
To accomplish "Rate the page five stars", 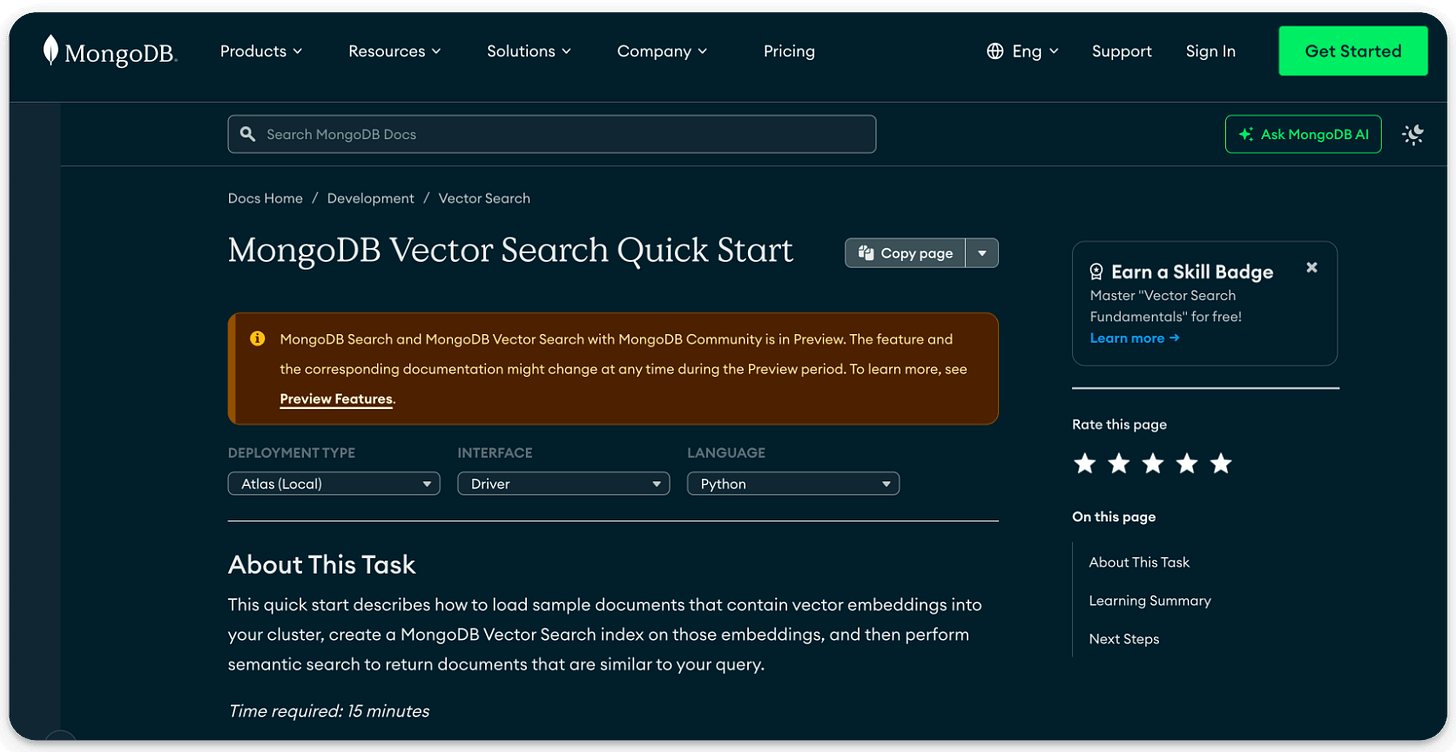I will coord(1221,463).
